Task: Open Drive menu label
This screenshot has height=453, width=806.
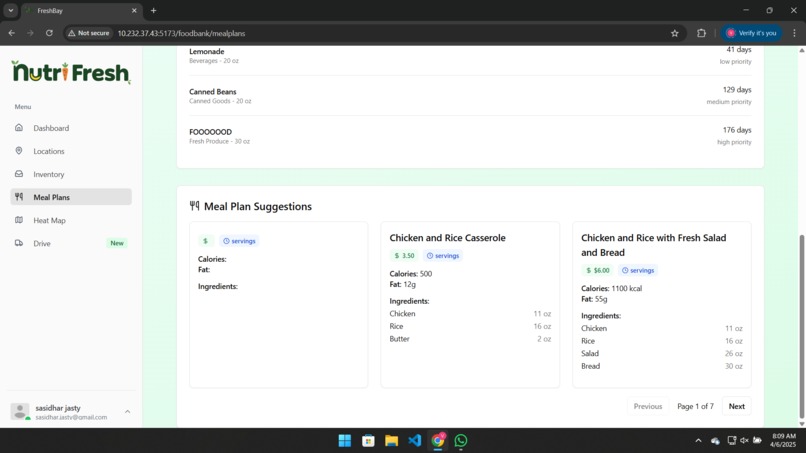Action: [42, 243]
